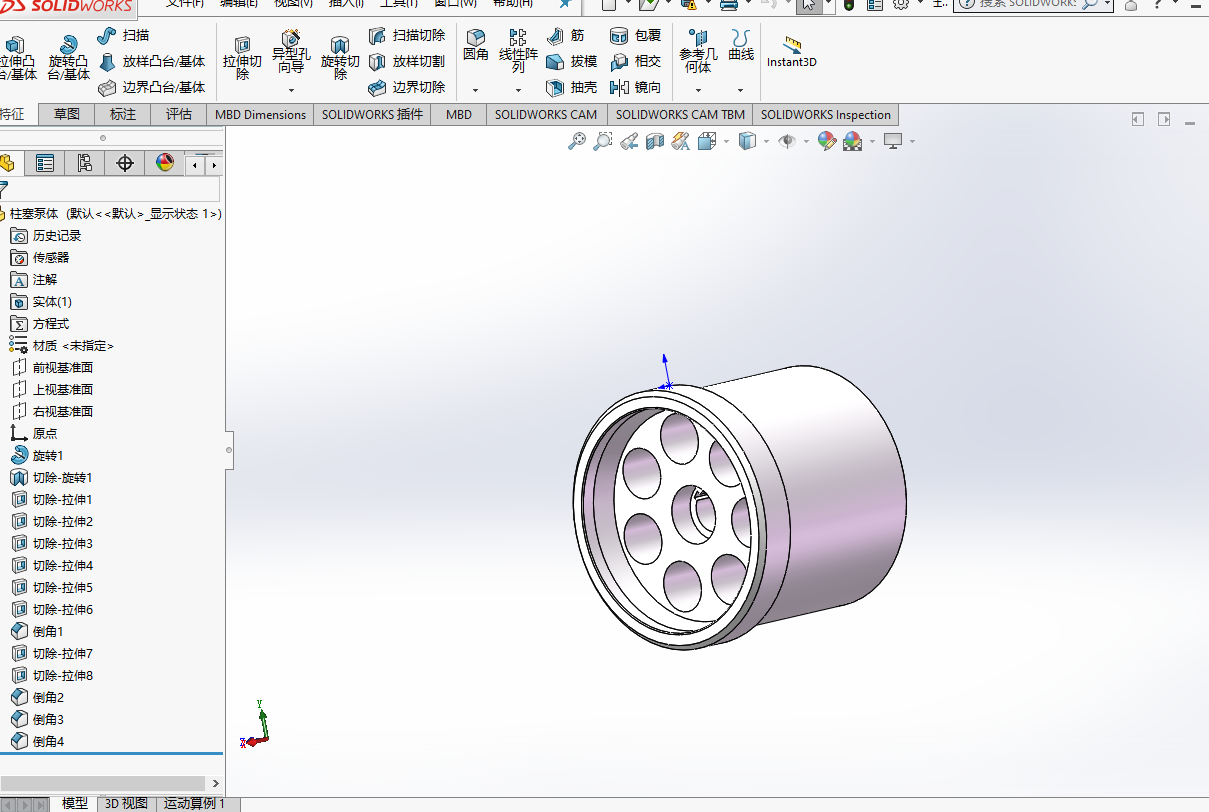
Task: Click the View Settings monitor icon
Action: [x=893, y=142]
